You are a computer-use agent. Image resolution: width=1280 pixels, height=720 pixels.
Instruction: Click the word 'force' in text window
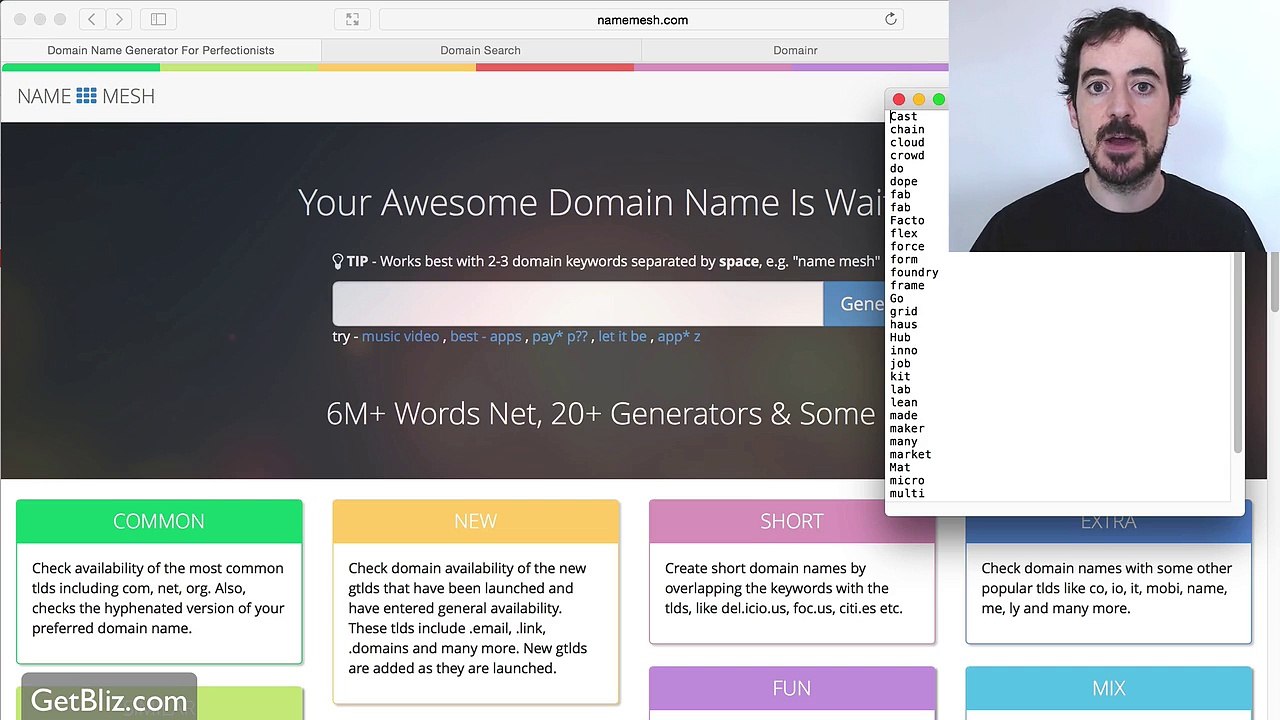(x=907, y=246)
